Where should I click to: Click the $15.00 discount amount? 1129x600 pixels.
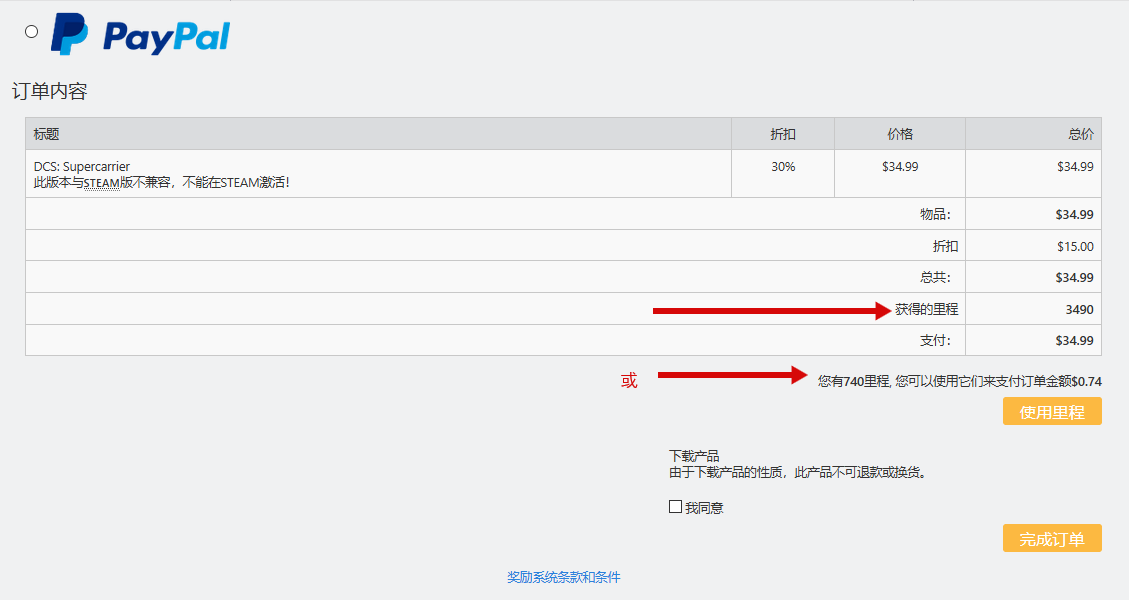coord(1075,246)
